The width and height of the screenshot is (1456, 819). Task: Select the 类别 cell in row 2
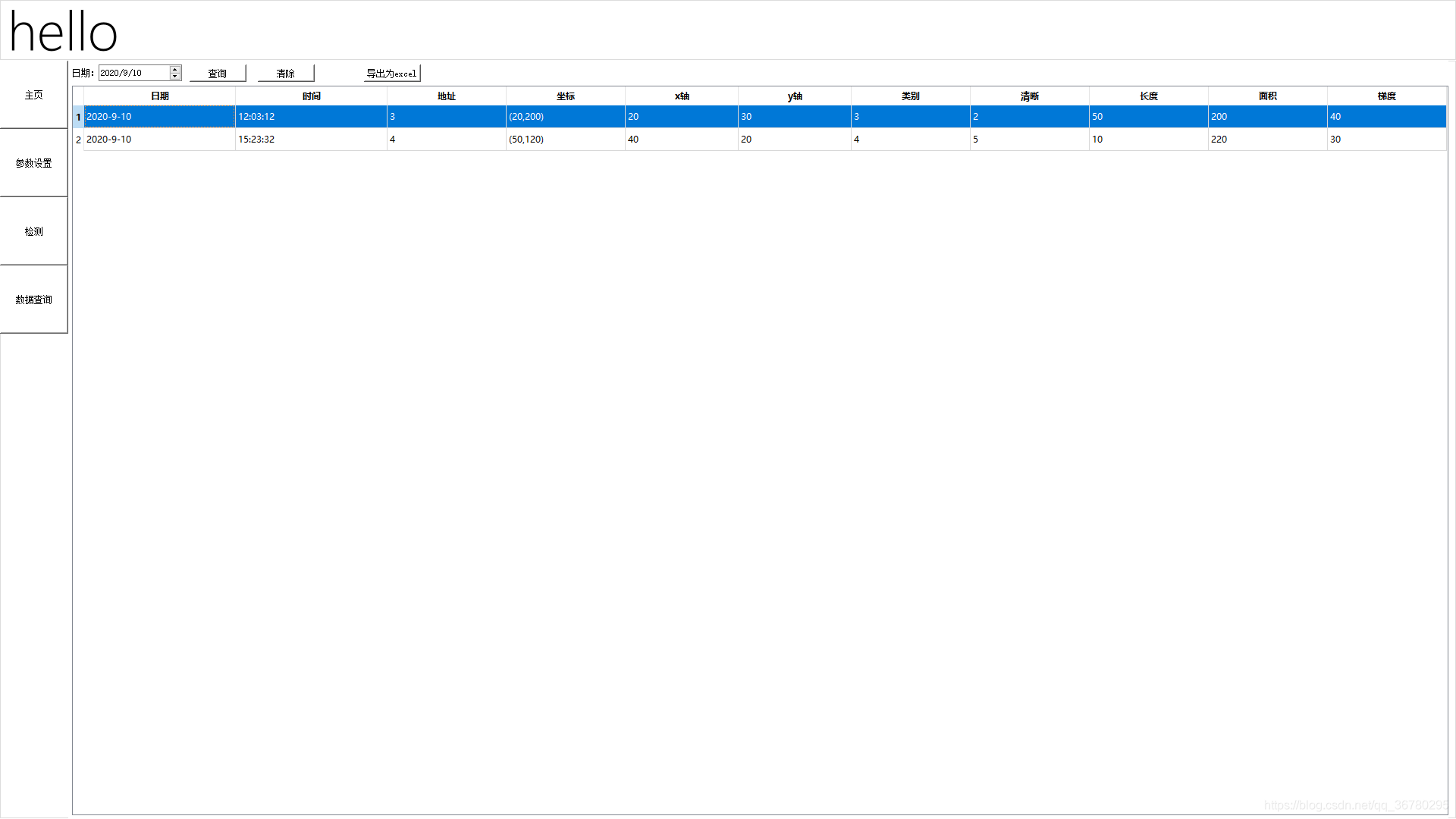911,140
